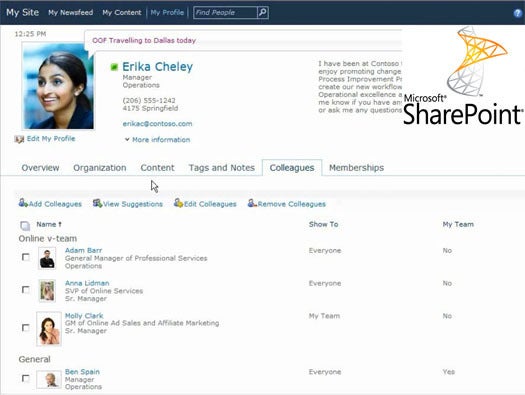Click the My Site title link
The image size is (525, 395).
click(22, 12)
